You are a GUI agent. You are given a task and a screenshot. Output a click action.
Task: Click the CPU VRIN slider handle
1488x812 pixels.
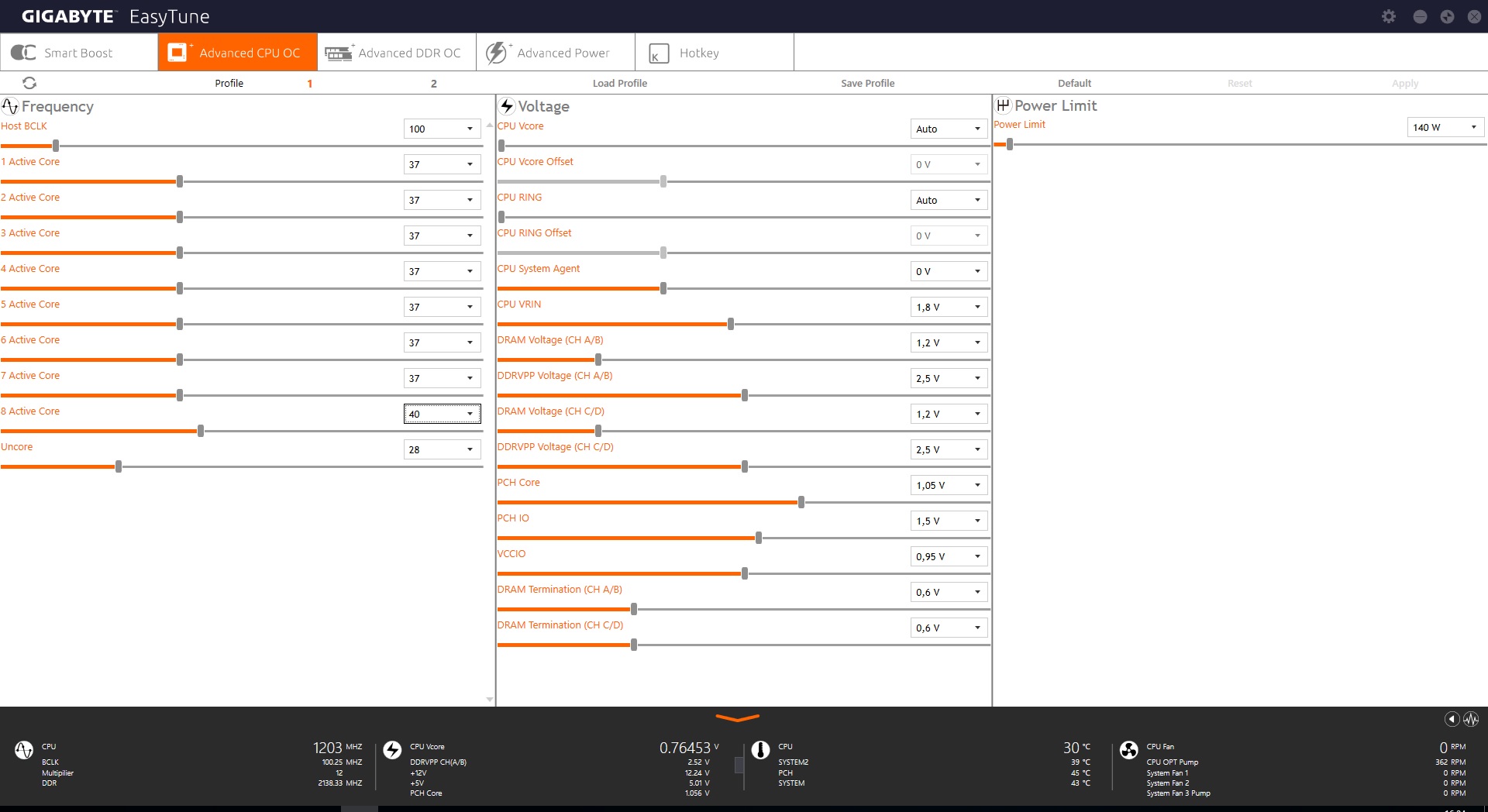[x=731, y=324]
